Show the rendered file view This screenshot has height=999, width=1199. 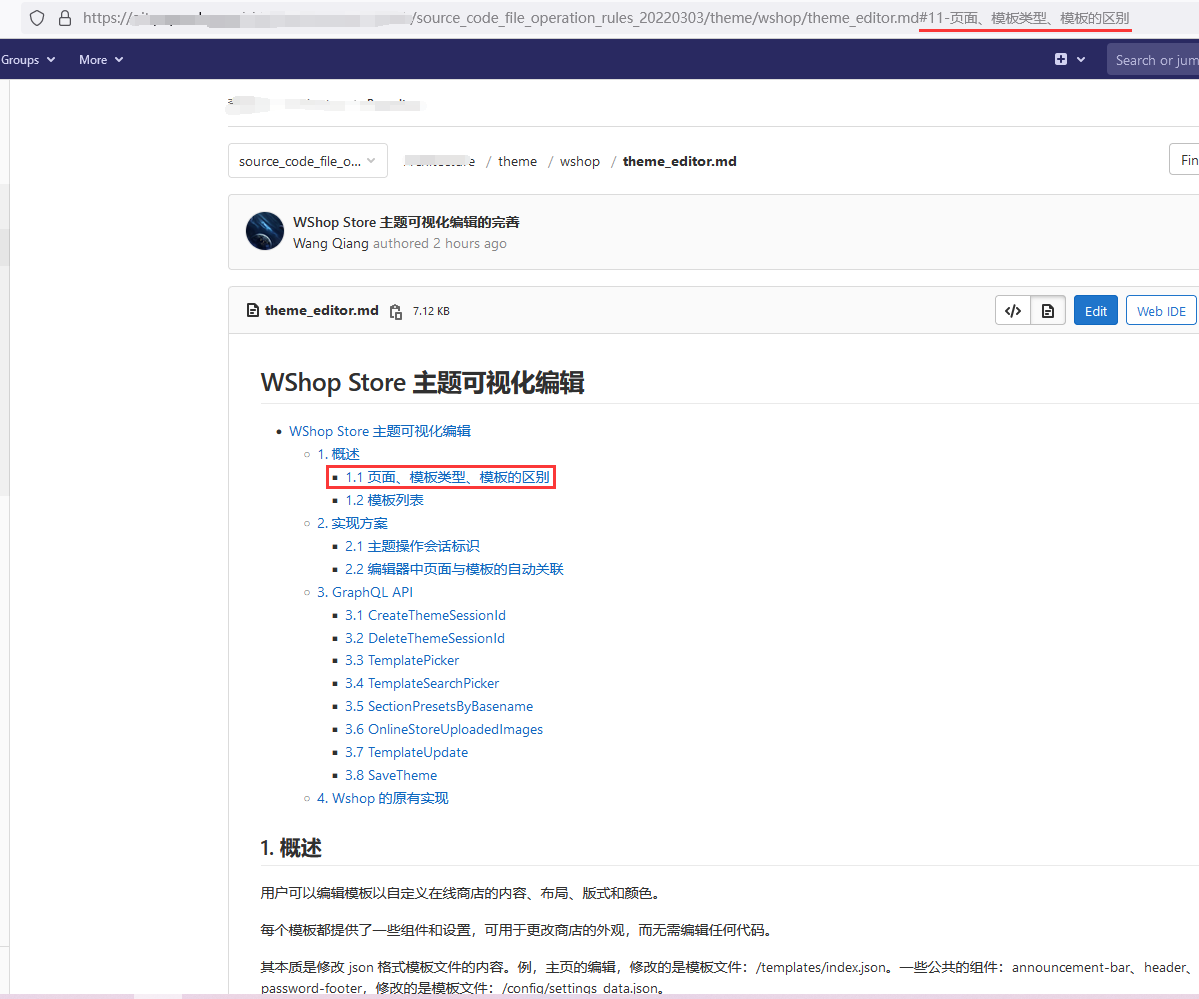pos(1048,311)
